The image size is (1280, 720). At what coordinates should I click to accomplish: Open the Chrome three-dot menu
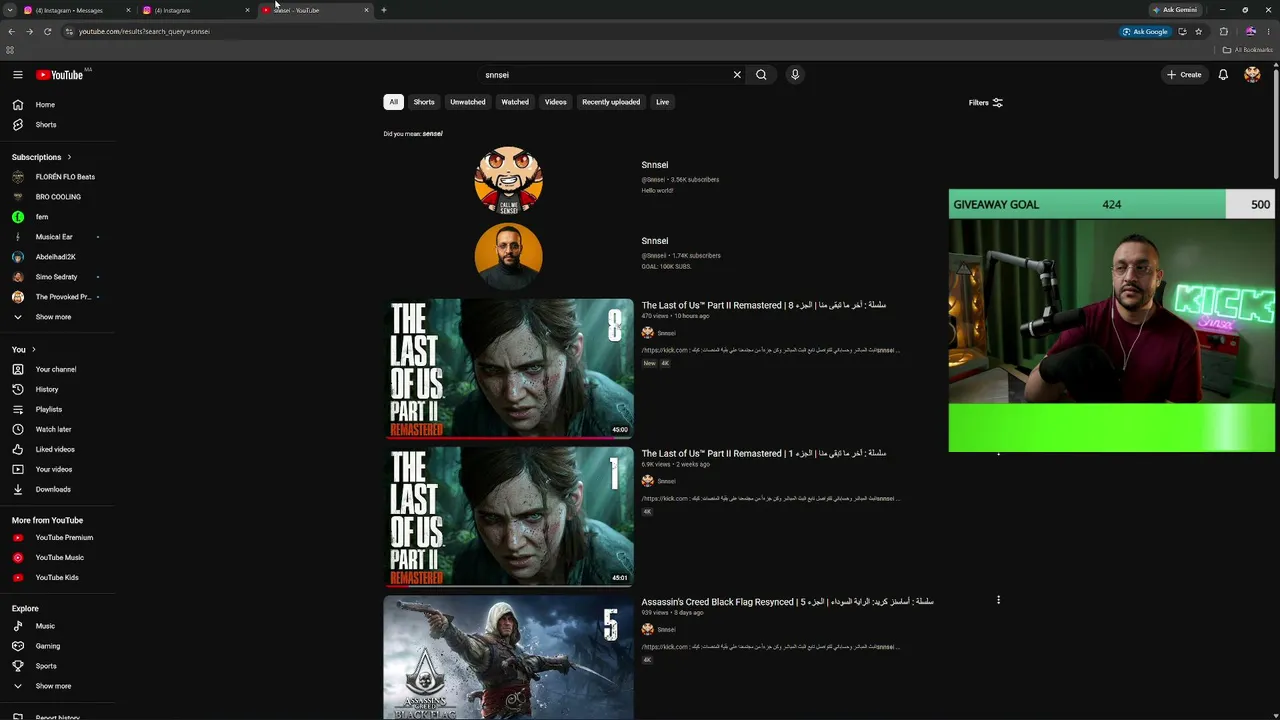[x=1268, y=31]
